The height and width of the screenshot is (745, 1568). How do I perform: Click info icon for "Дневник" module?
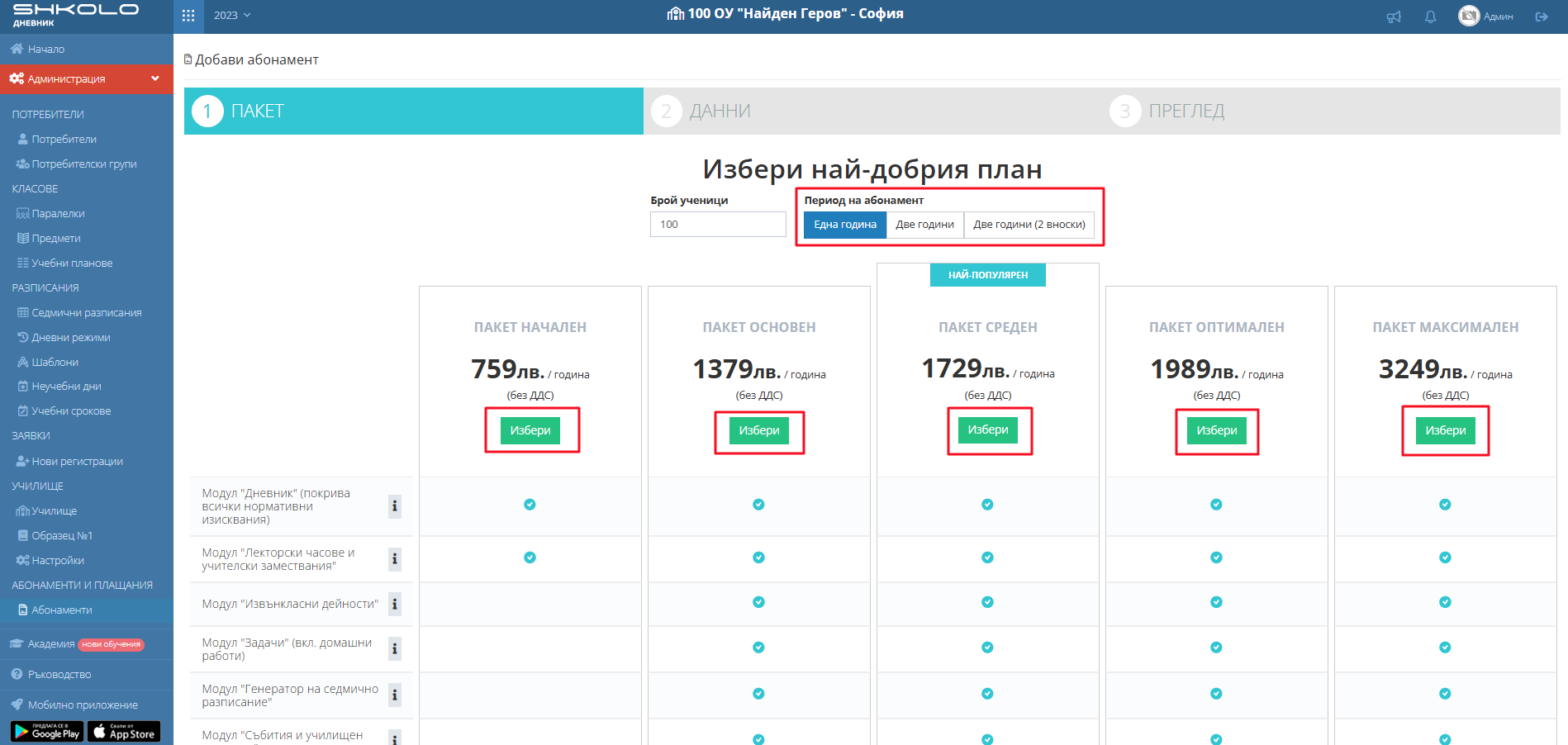(x=395, y=506)
